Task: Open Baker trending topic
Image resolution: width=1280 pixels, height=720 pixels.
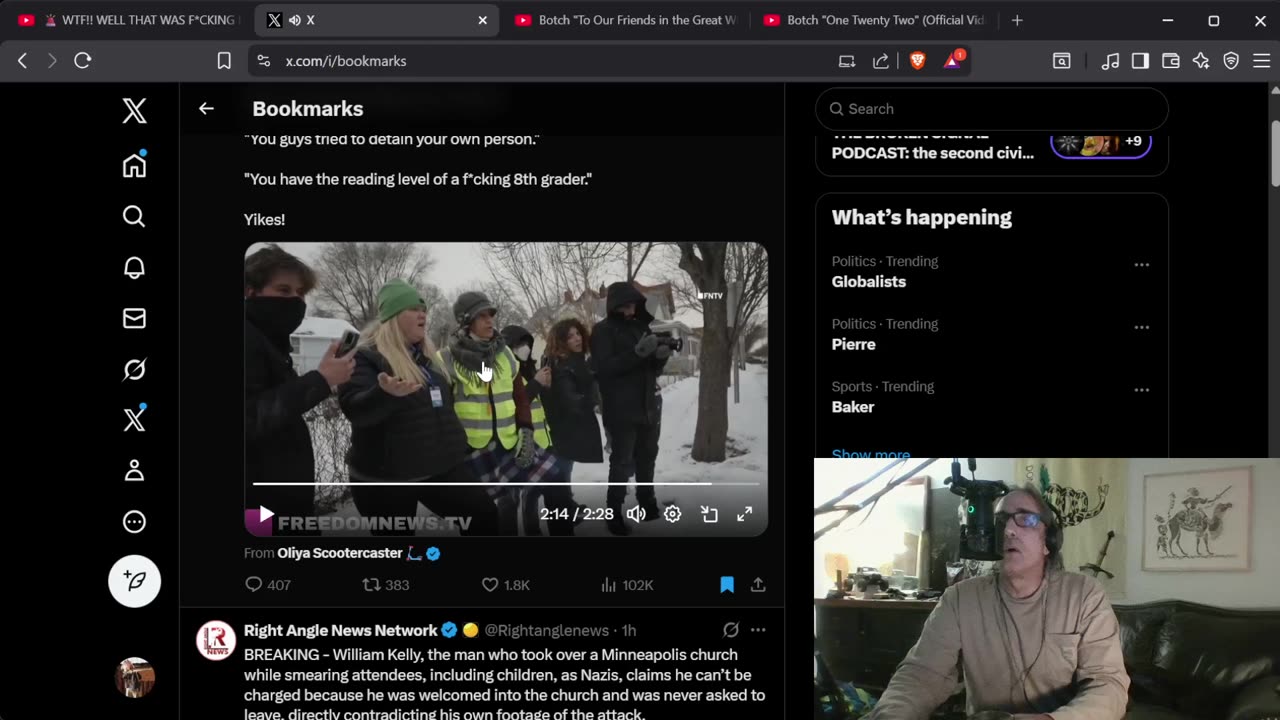Action: 853,407
